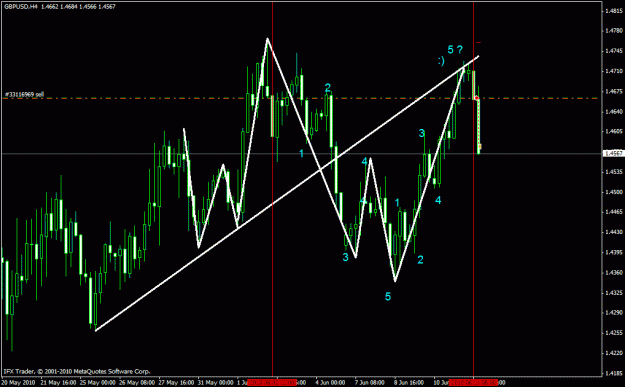
Task: Click the 1.4360 price axis label
Action: click(614, 273)
